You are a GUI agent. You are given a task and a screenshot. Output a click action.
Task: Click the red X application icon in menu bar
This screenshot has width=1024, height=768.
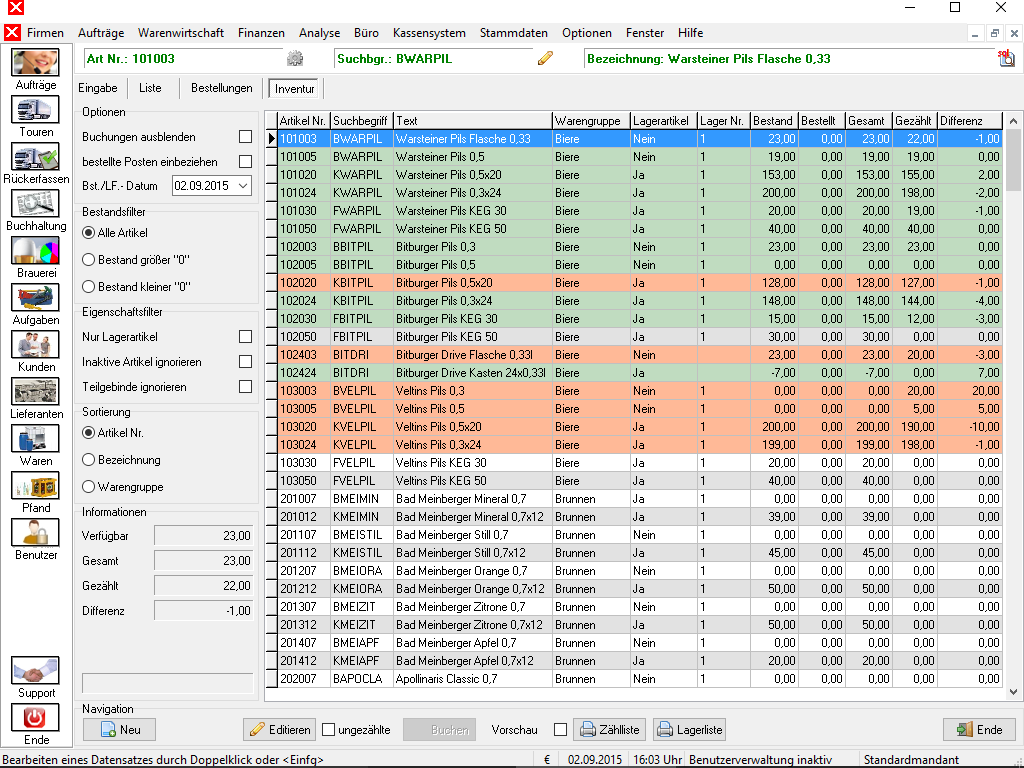12,33
